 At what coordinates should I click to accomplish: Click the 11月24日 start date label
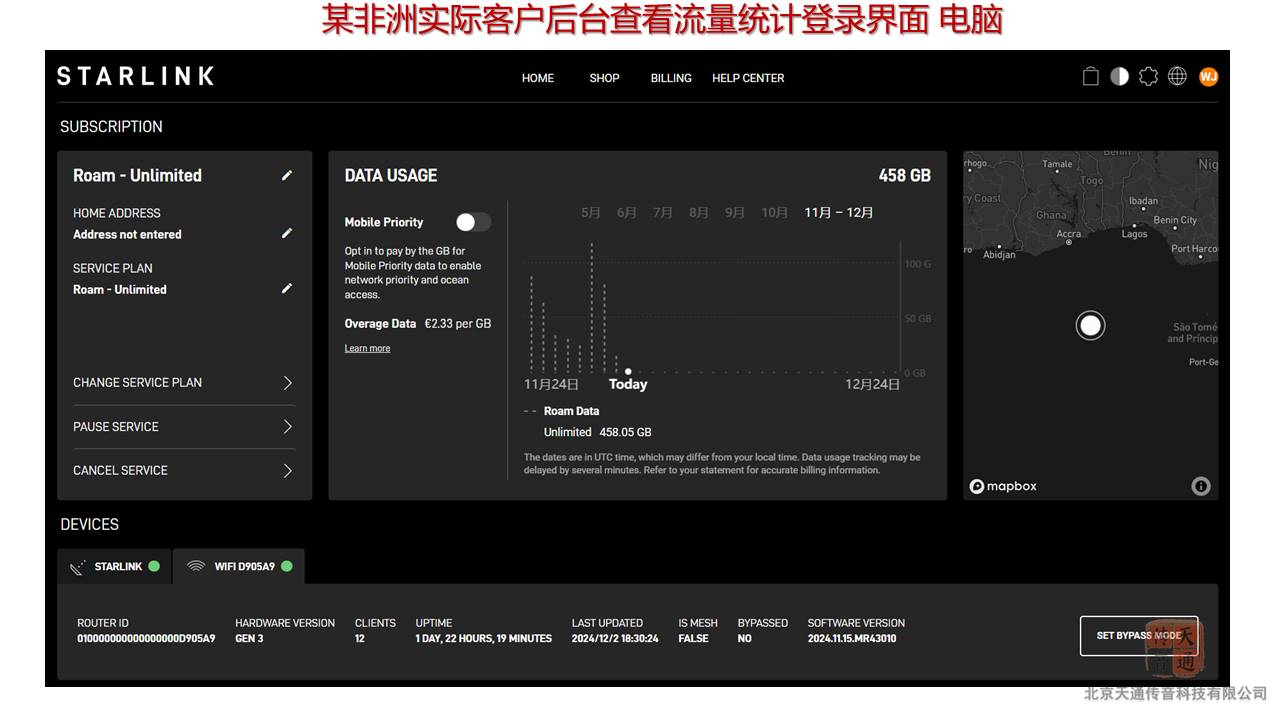pos(551,384)
